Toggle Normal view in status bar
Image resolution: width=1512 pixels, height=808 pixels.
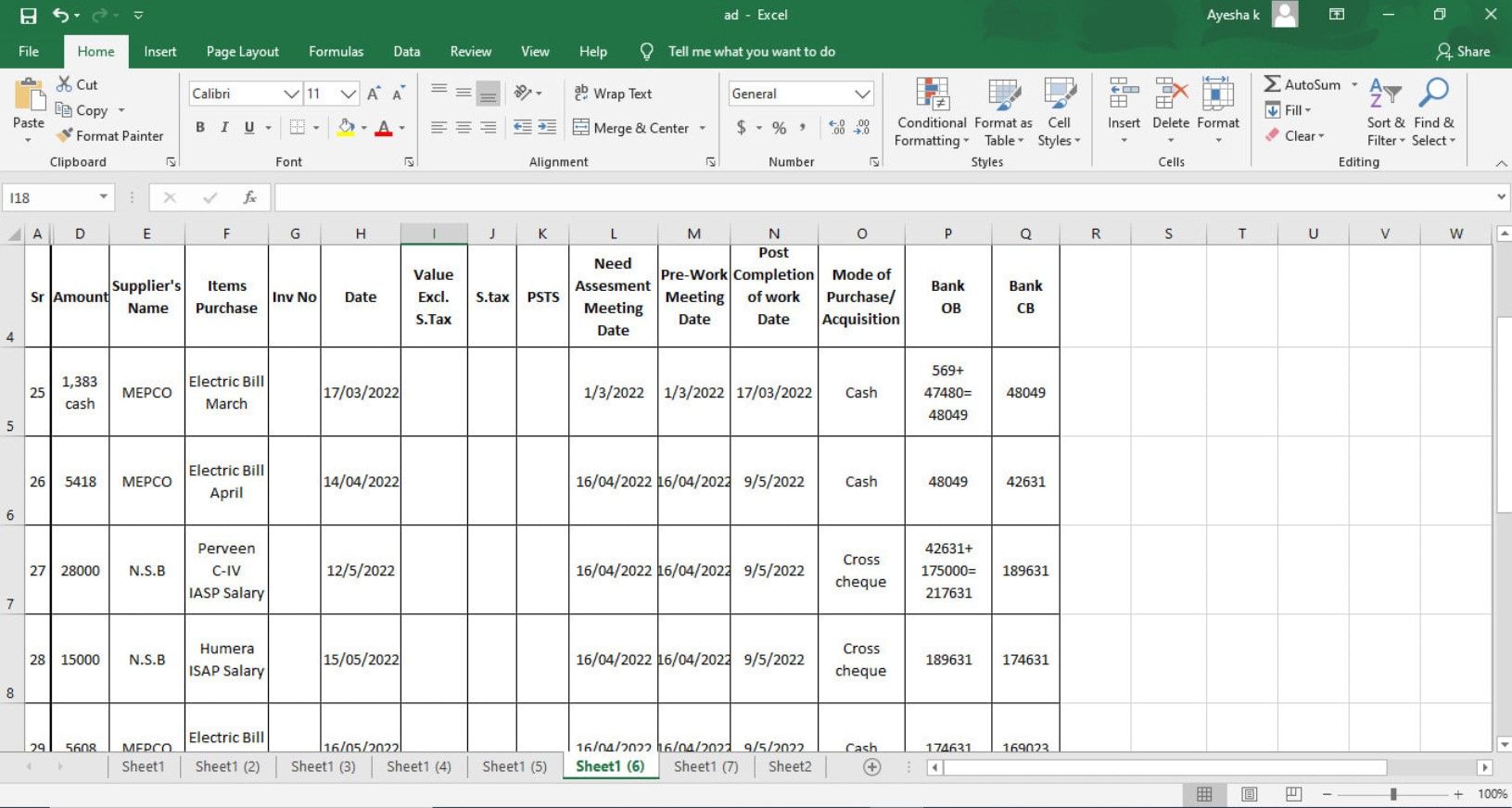pos(1204,794)
